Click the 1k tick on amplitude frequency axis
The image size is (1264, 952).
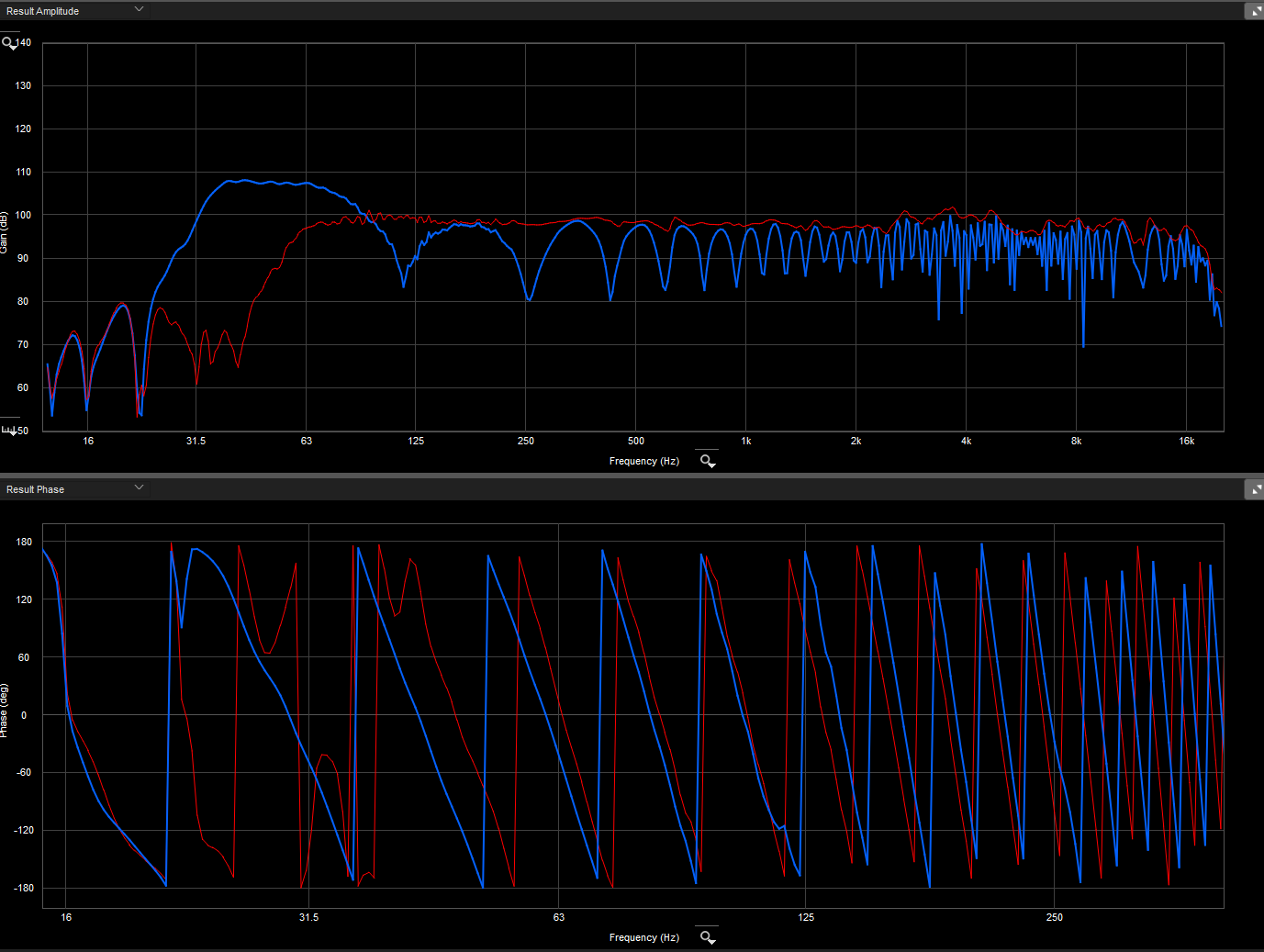746,442
